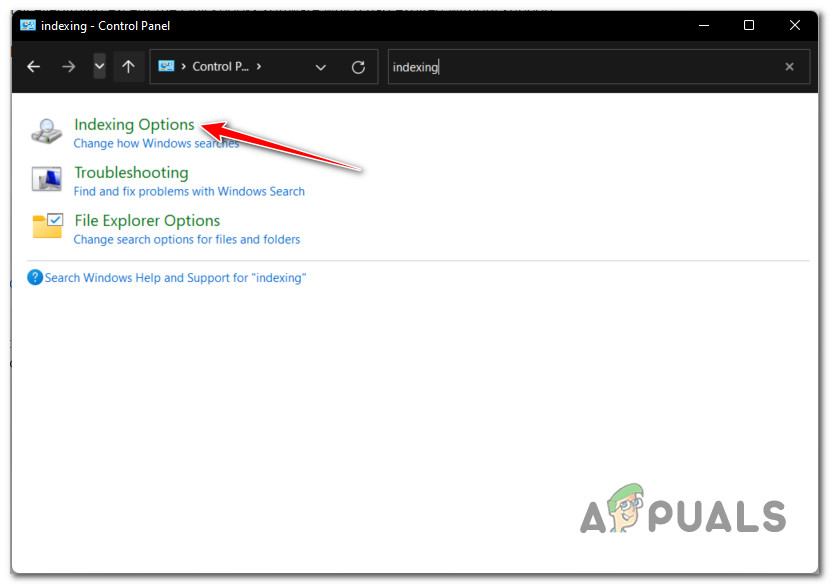The height and width of the screenshot is (585, 830).
Task: Refresh the Control Panel results
Action: click(358, 67)
